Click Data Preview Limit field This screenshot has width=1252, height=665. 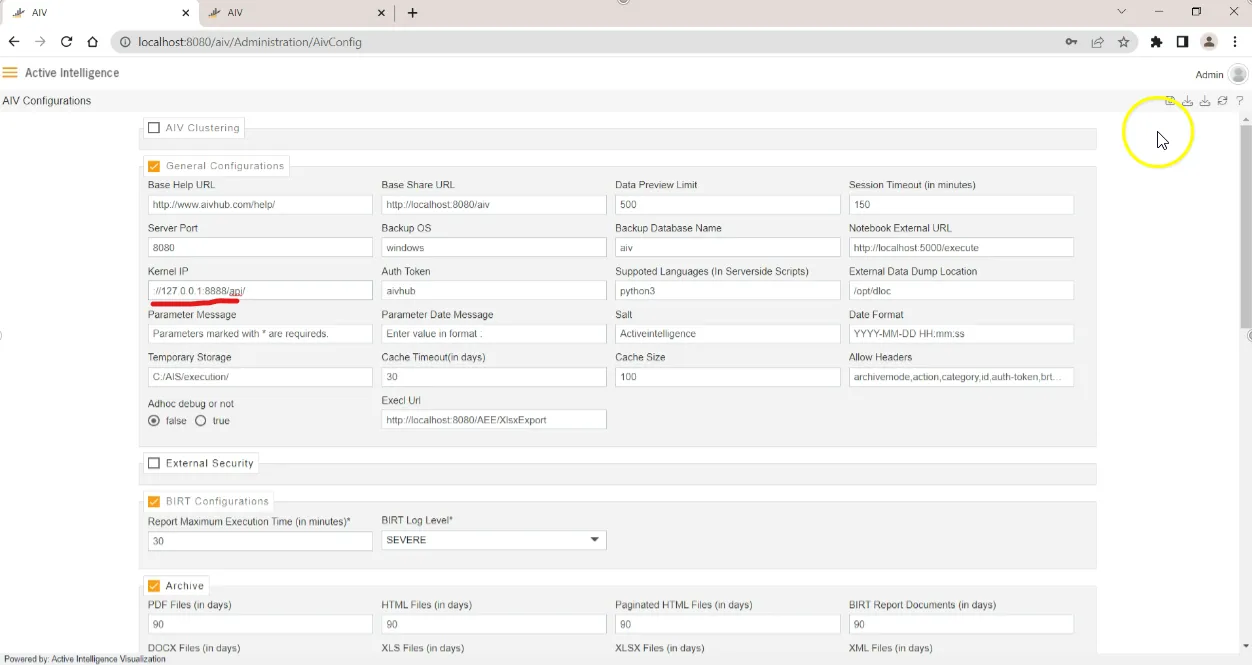coord(728,204)
